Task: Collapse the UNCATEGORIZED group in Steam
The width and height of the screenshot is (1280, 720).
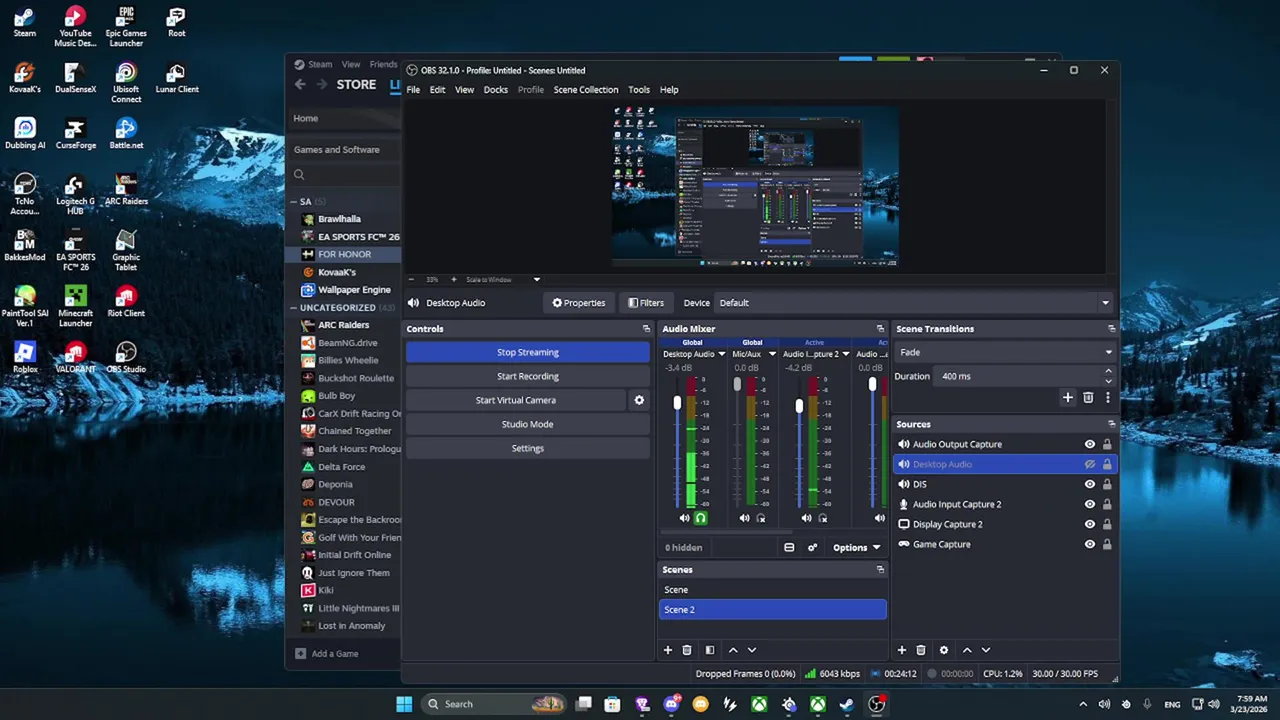Action: pos(294,307)
